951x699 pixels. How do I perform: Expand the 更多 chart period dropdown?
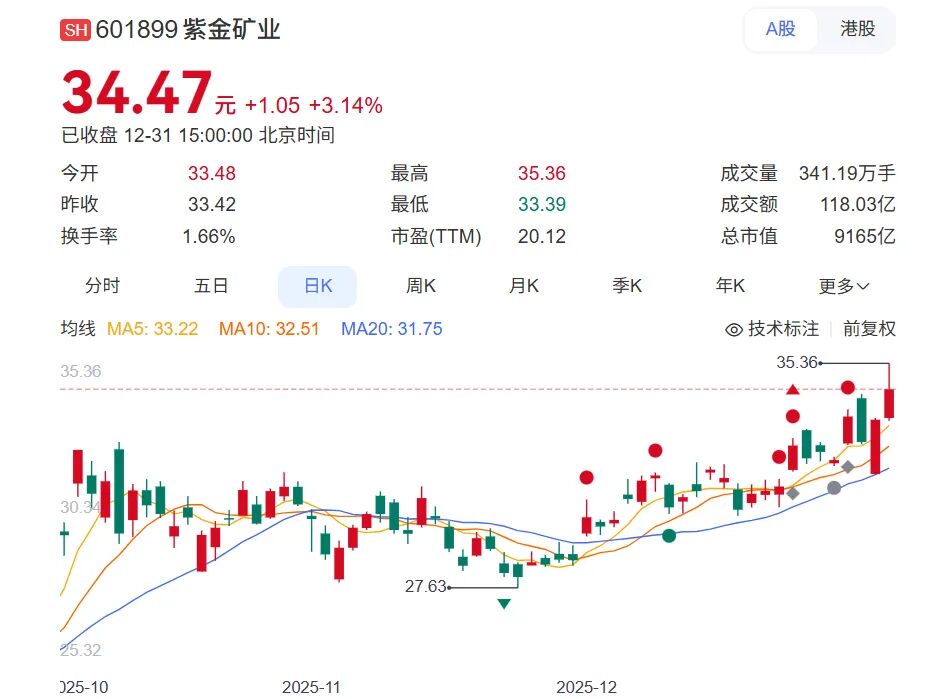point(844,286)
